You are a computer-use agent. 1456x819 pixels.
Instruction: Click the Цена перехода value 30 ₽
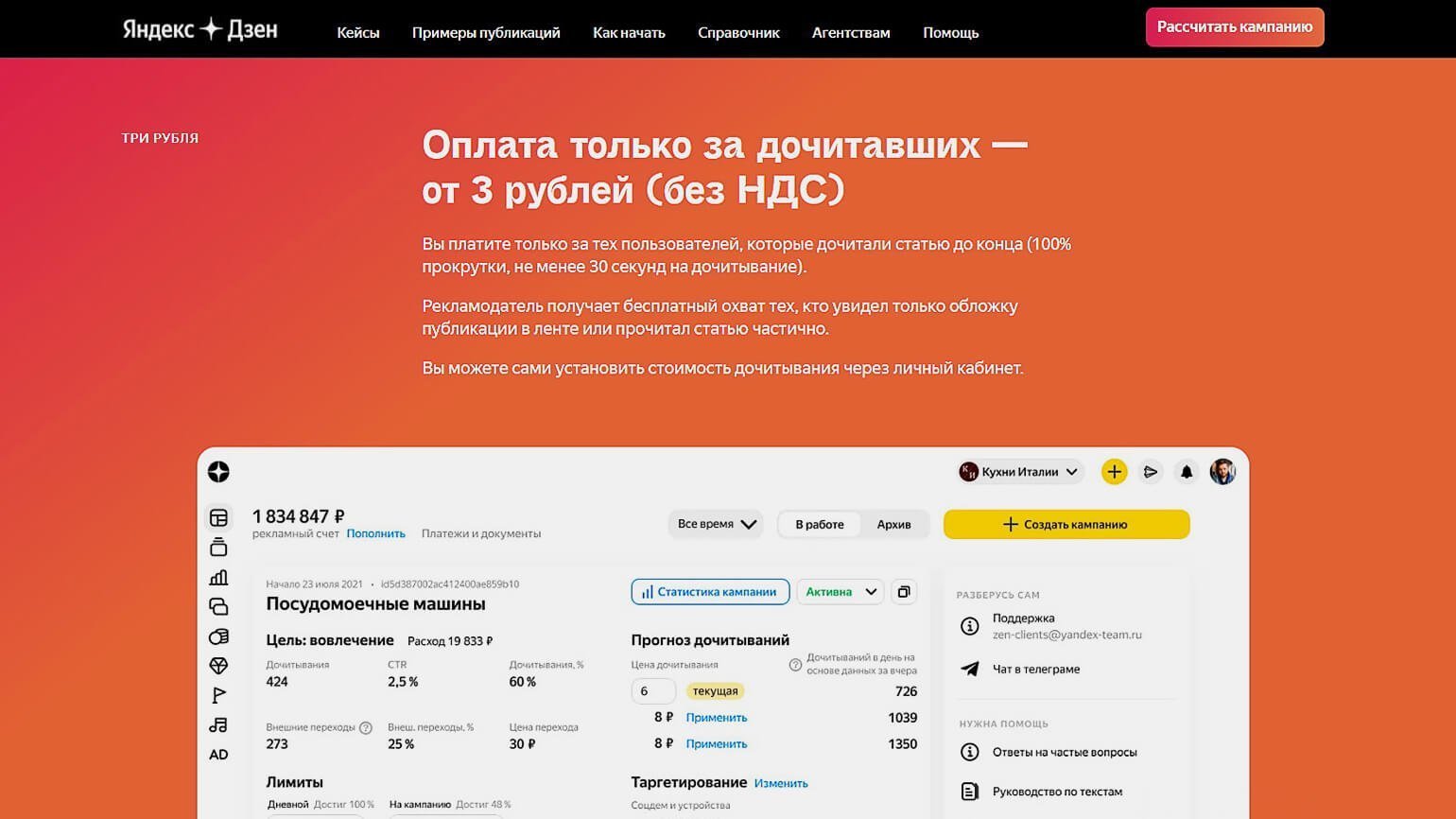click(x=522, y=744)
